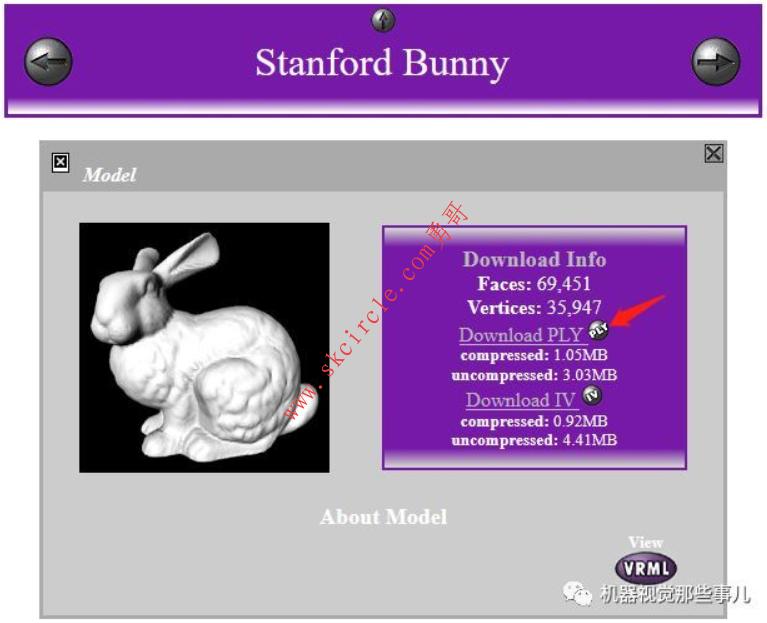767x623 pixels.
Task: Open the Download IV link
Action: tap(520, 400)
